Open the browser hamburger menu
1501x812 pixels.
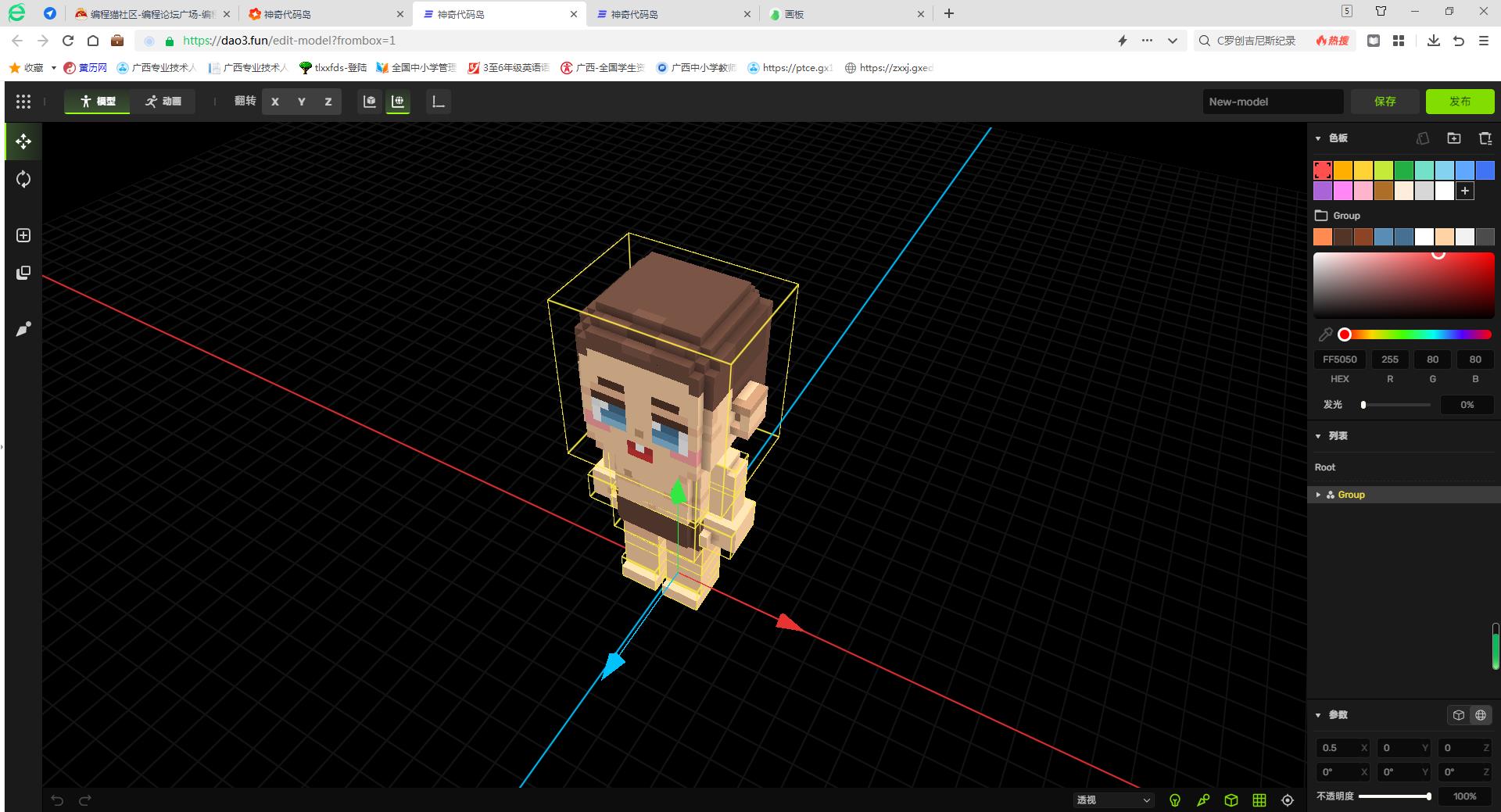pos(1484,41)
